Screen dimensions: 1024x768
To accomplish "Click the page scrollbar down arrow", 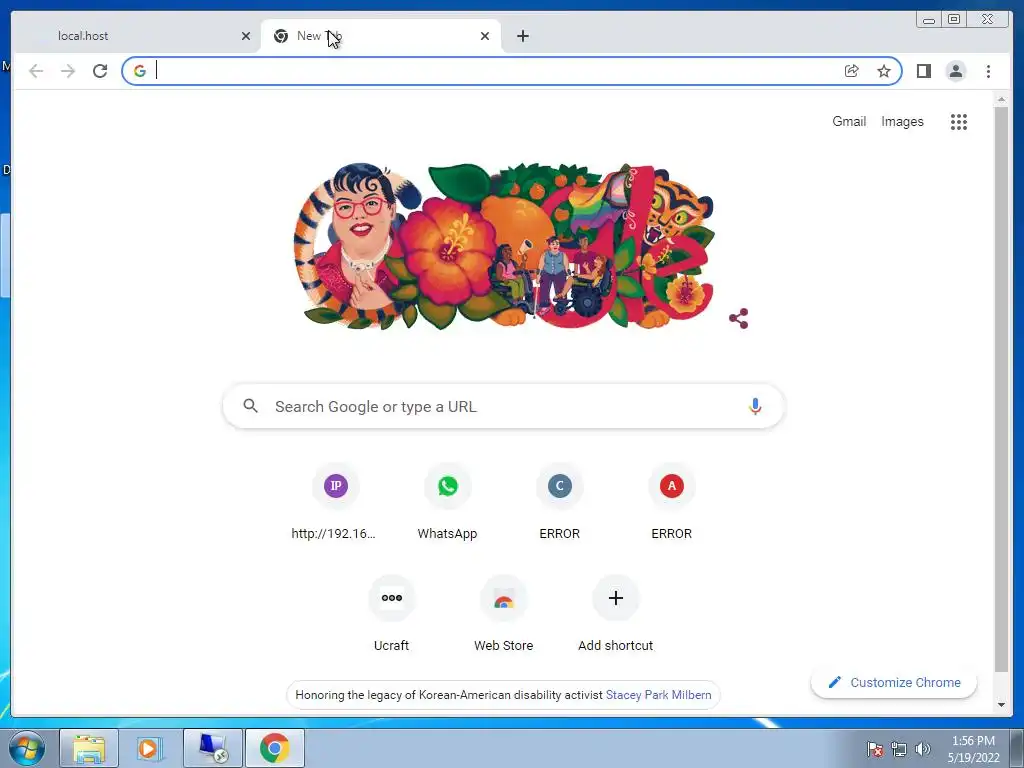I will pyautogui.click(x=1001, y=705).
